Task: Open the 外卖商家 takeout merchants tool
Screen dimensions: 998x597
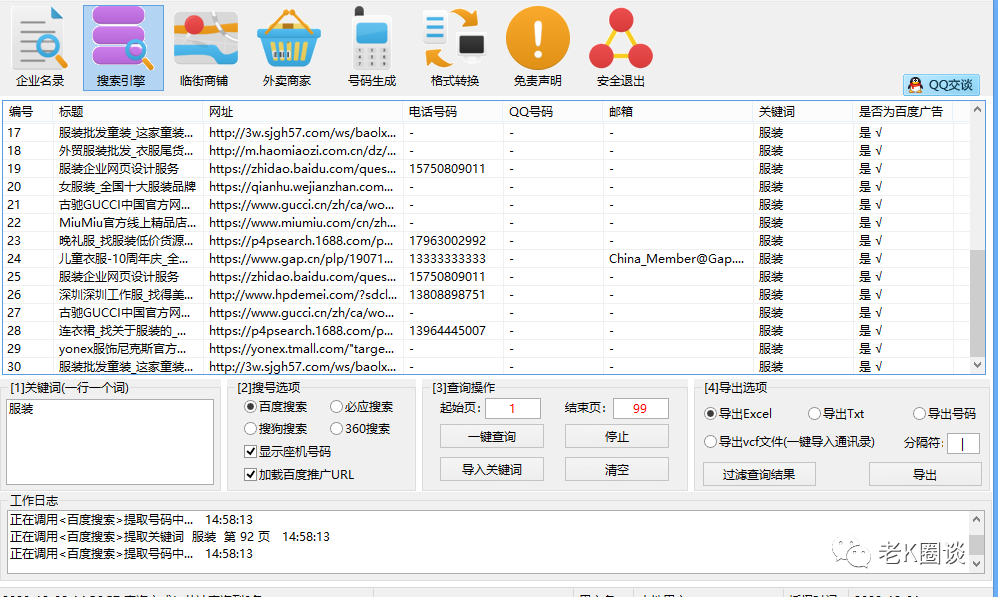Action: coord(288,40)
